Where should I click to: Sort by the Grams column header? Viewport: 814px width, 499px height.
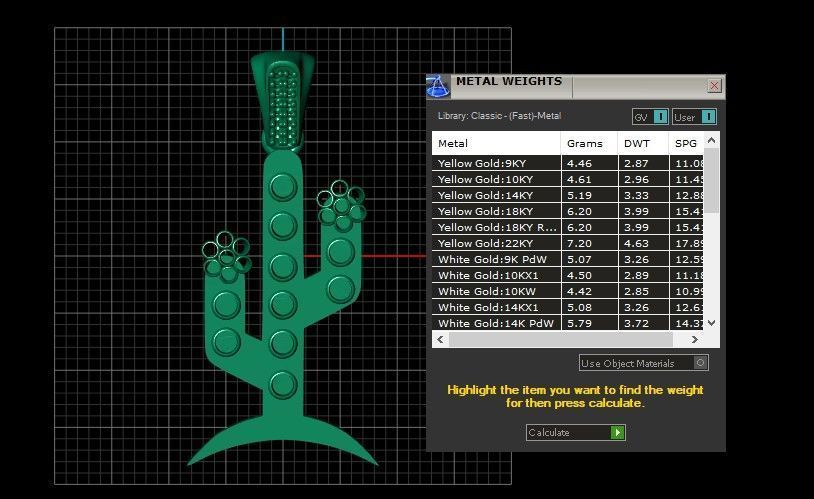(x=589, y=143)
